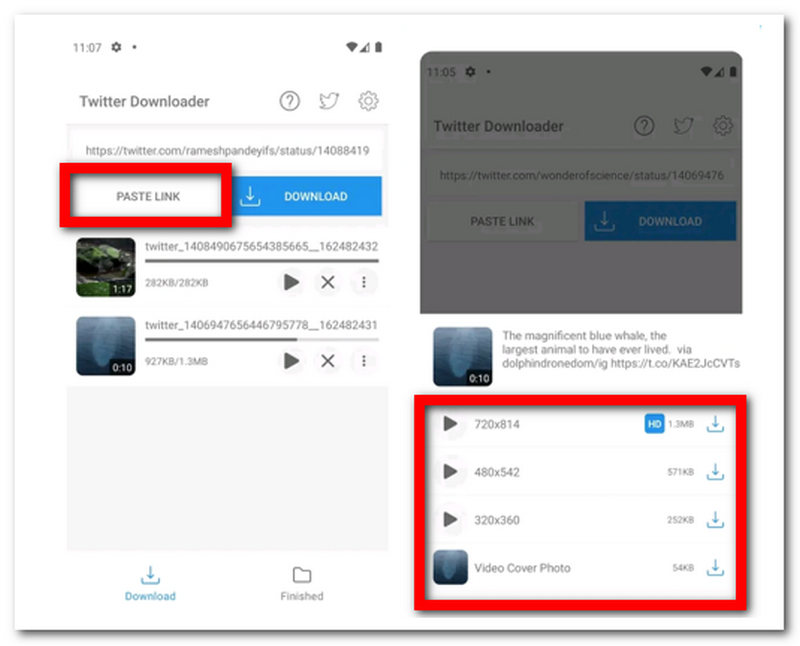Click file name twitter_1406947656446795778
The height and width of the screenshot is (646, 800).
(261, 325)
